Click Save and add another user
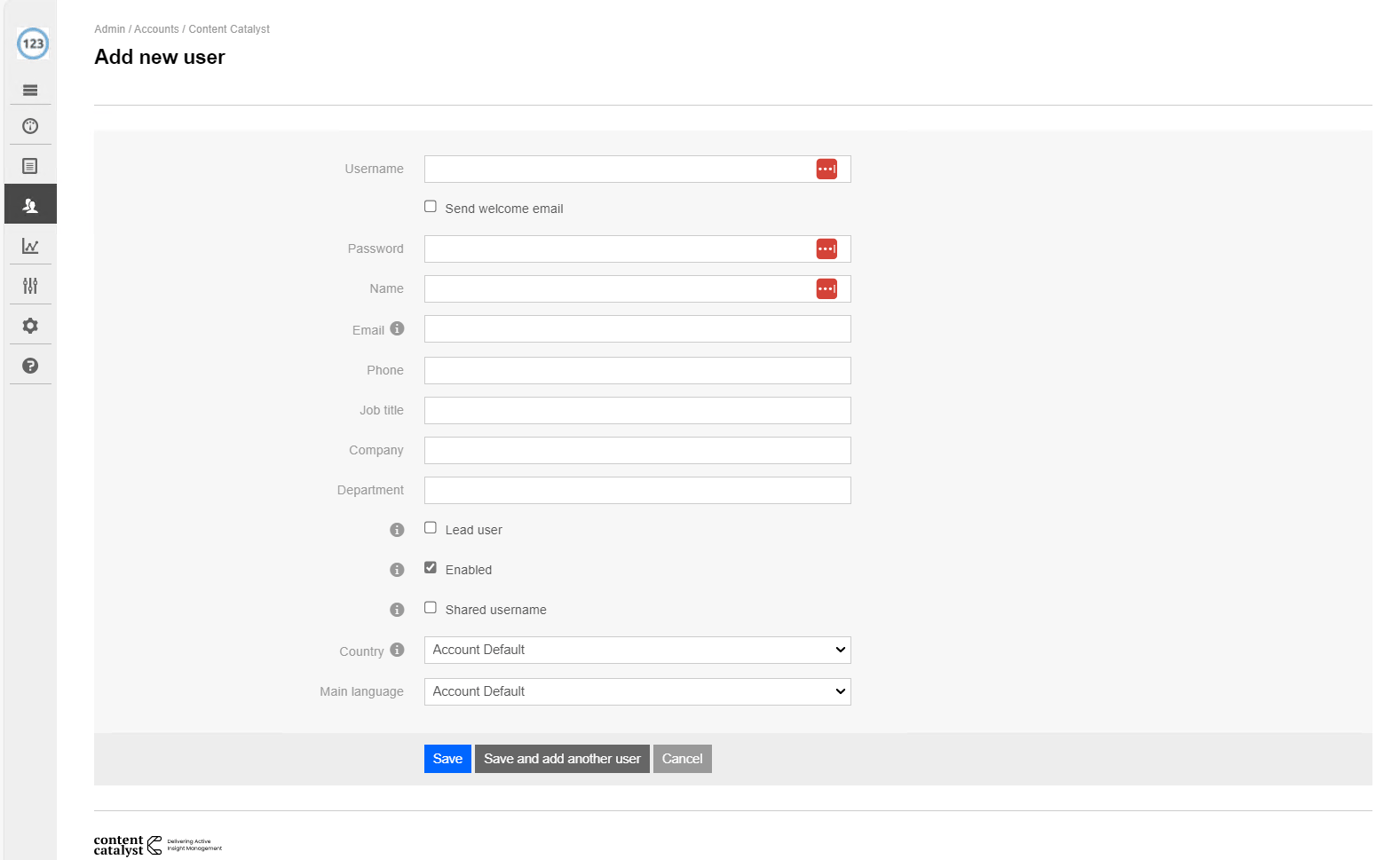Screen dimensions: 1376x860 point(562,758)
